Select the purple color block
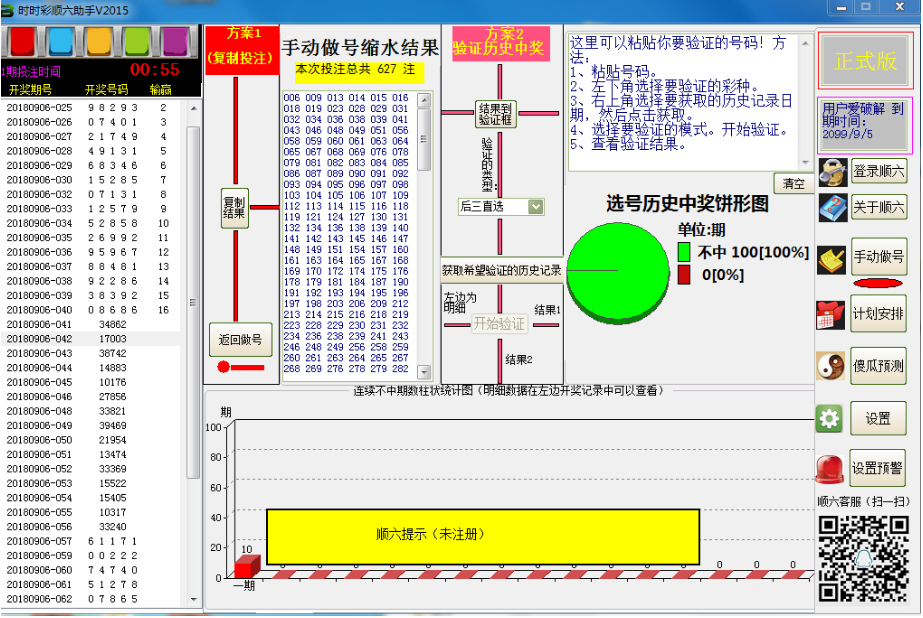Screen dimensions: 923x618 [175, 41]
